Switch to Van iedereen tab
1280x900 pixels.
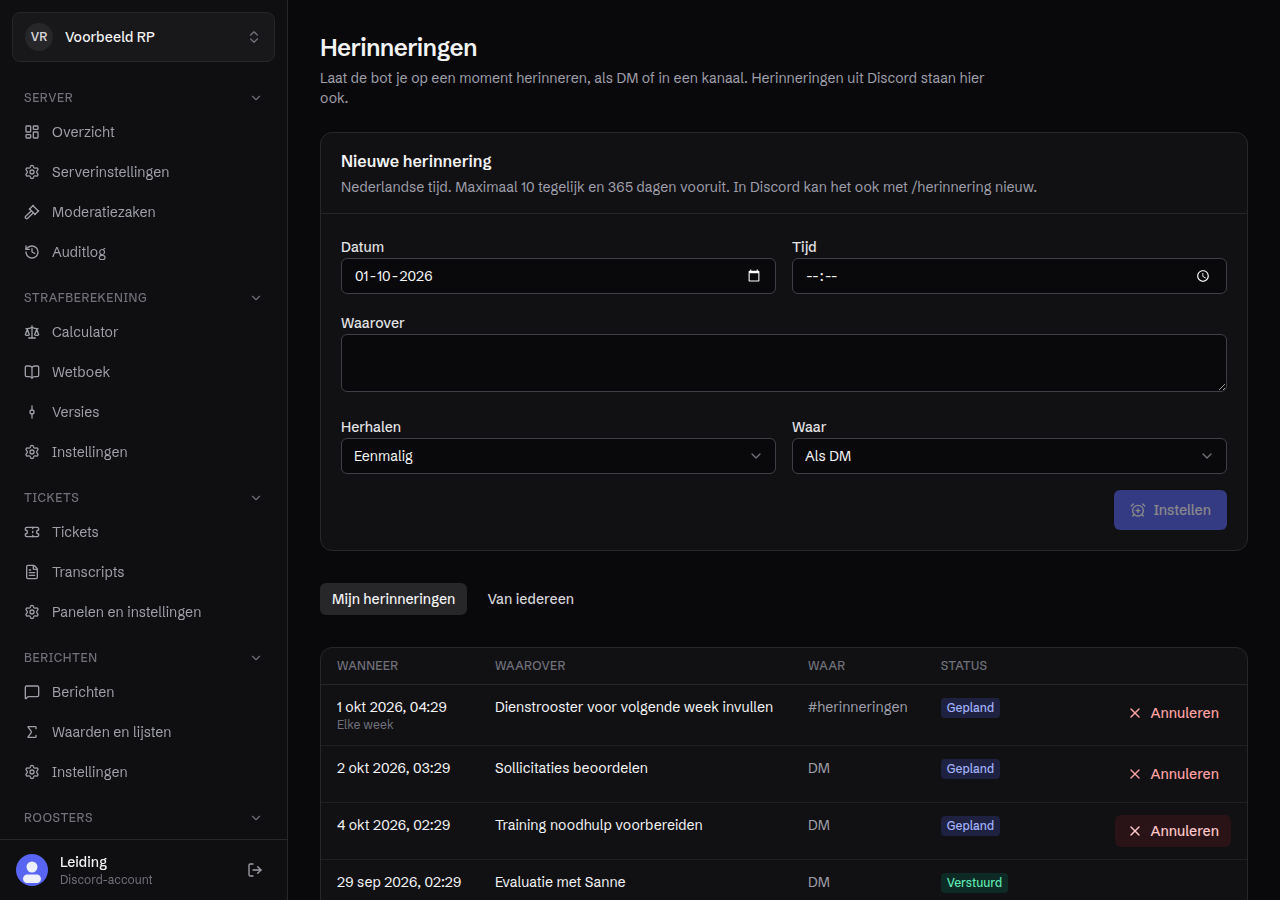pyautogui.click(x=530, y=599)
